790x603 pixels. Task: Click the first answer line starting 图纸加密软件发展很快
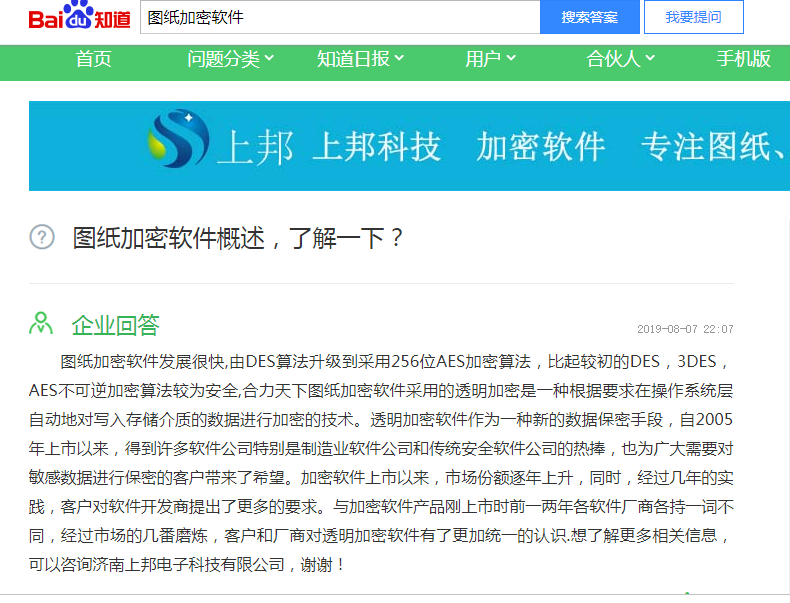pos(395,362)
